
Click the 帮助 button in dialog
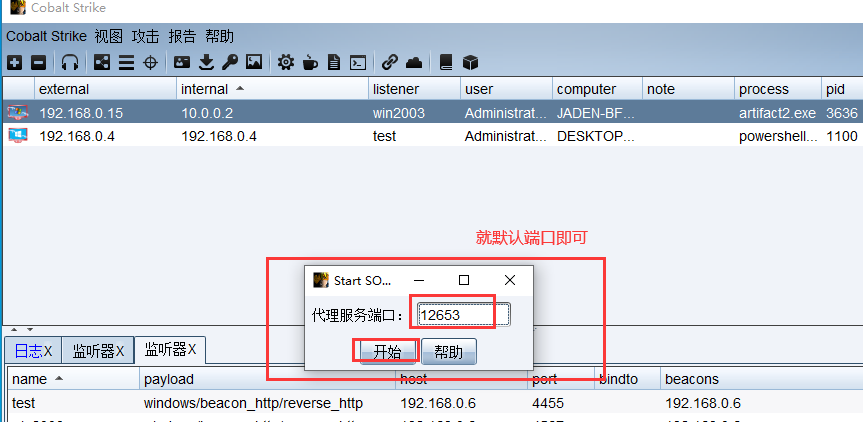click(448, 352)
